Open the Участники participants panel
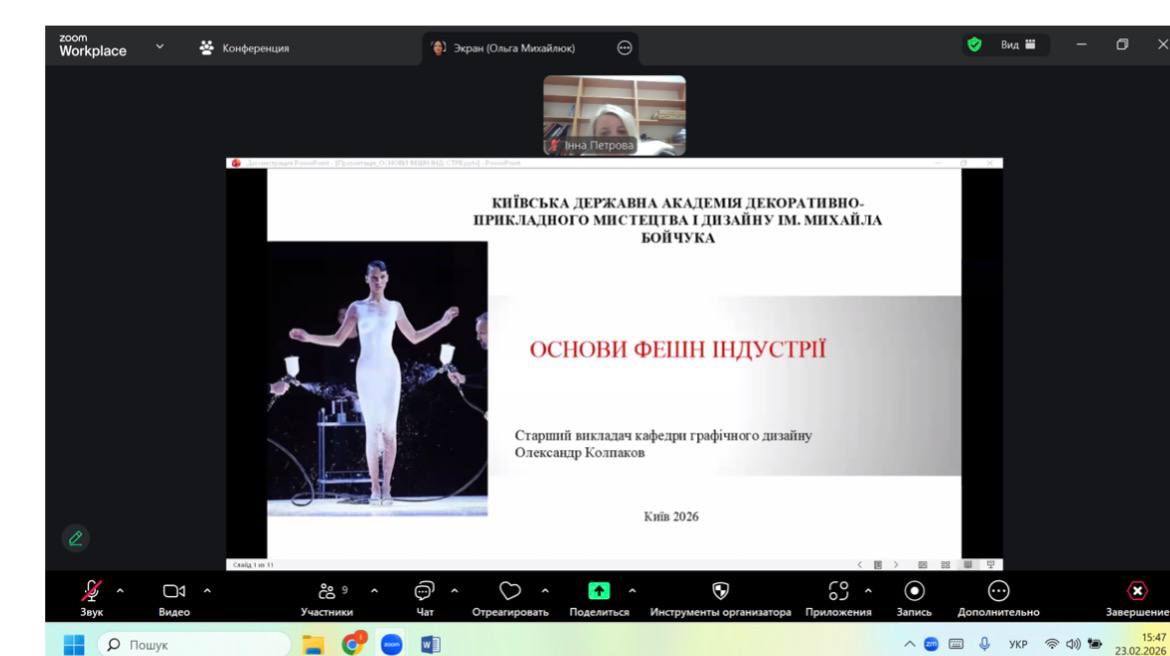 pos(327,591)
